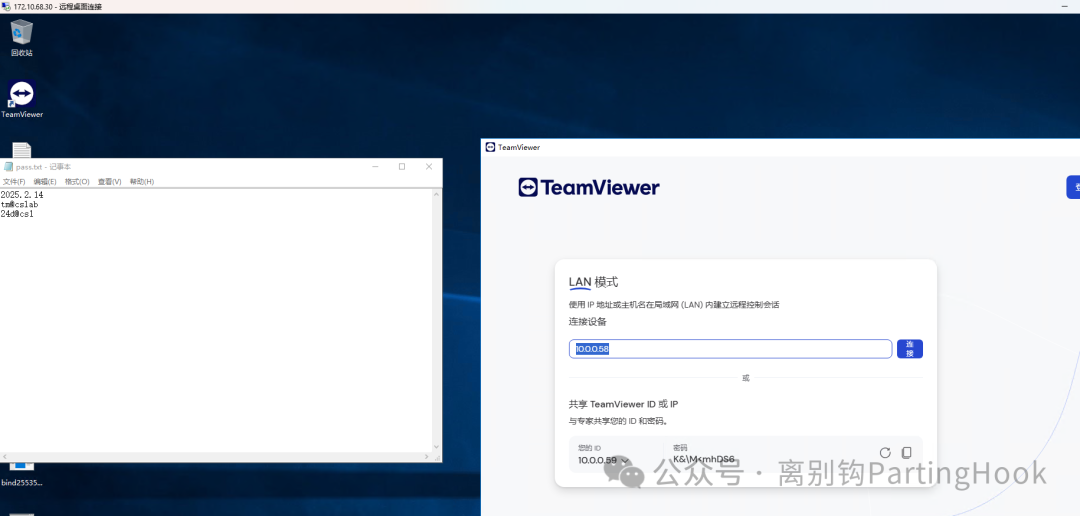Click Notepad vertical scrollbar down arrow
1080x516 pixels.
(x=437, y=446)
